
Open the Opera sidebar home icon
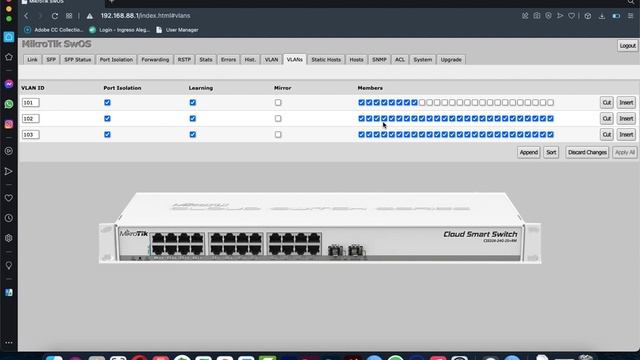[x=9, y=37]
